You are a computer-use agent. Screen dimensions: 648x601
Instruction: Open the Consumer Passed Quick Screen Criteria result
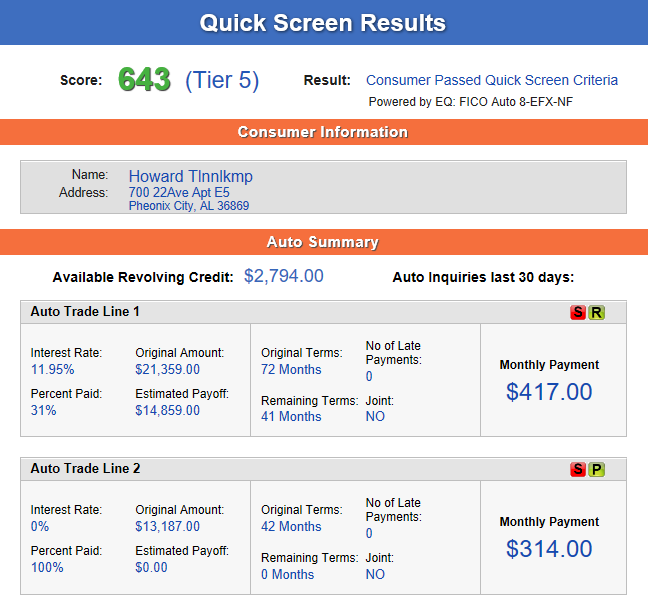491,80
